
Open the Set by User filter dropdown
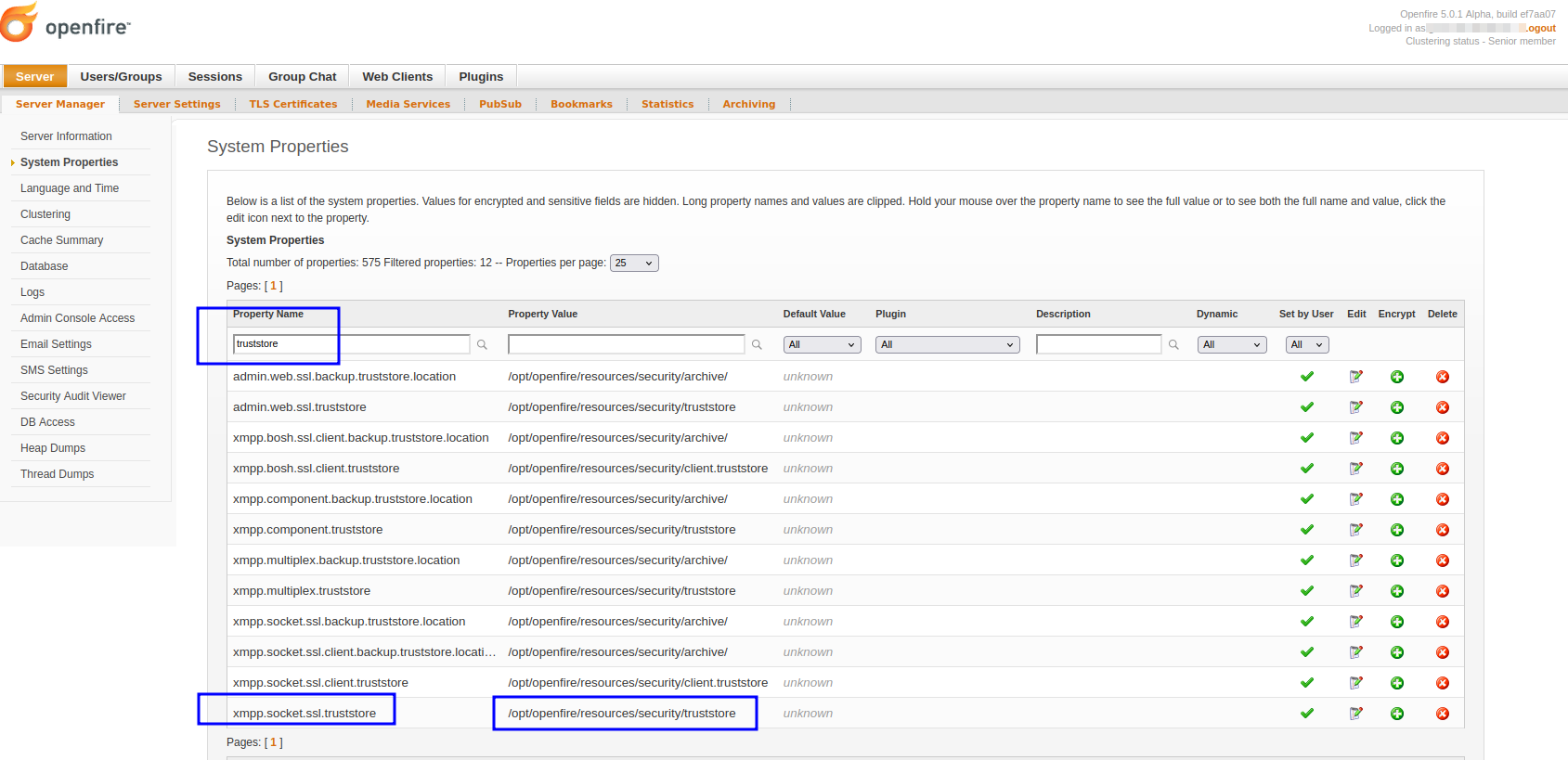pyautogui.click(x=1307, y=344)
